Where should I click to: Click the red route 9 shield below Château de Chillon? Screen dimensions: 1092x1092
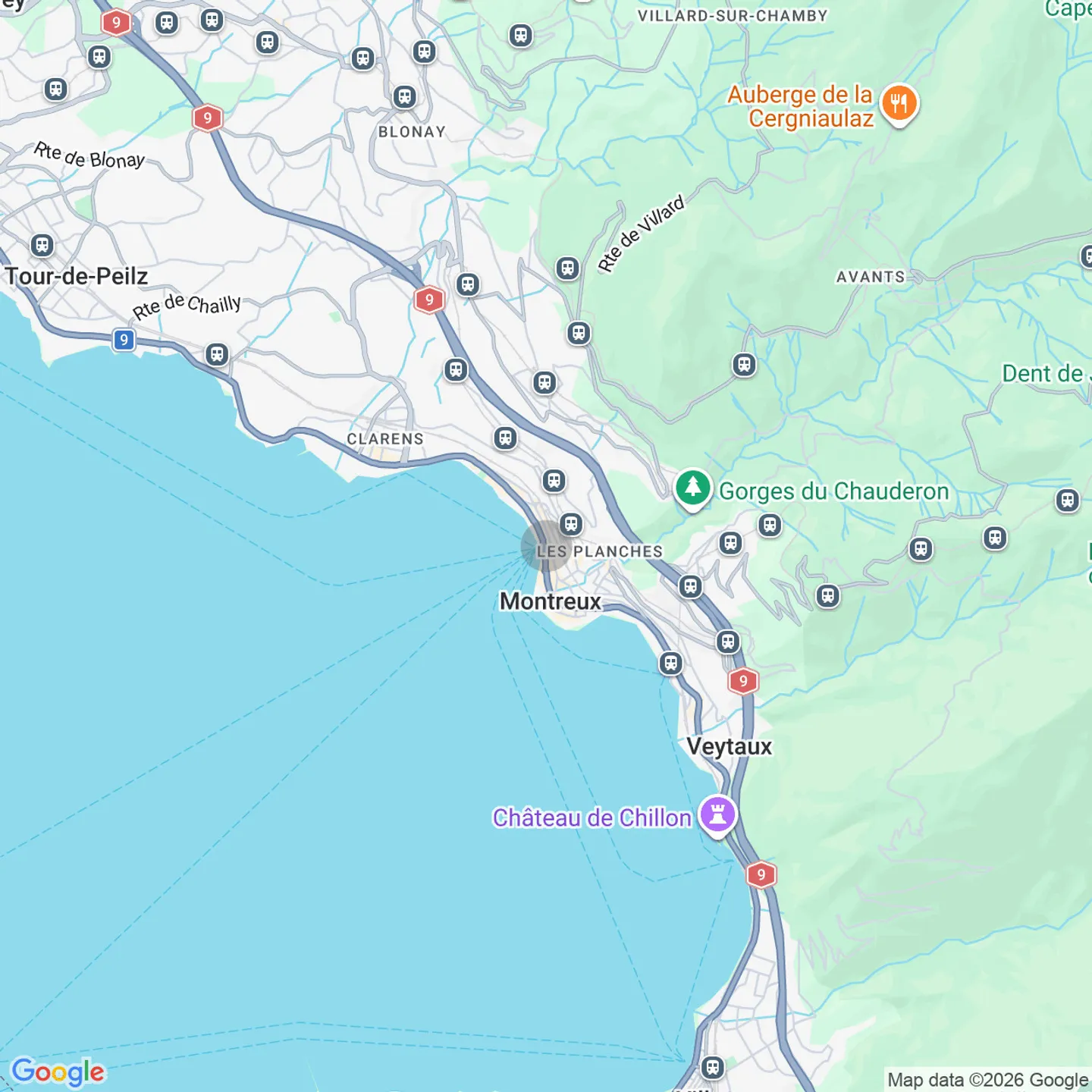tap(761, 874)
